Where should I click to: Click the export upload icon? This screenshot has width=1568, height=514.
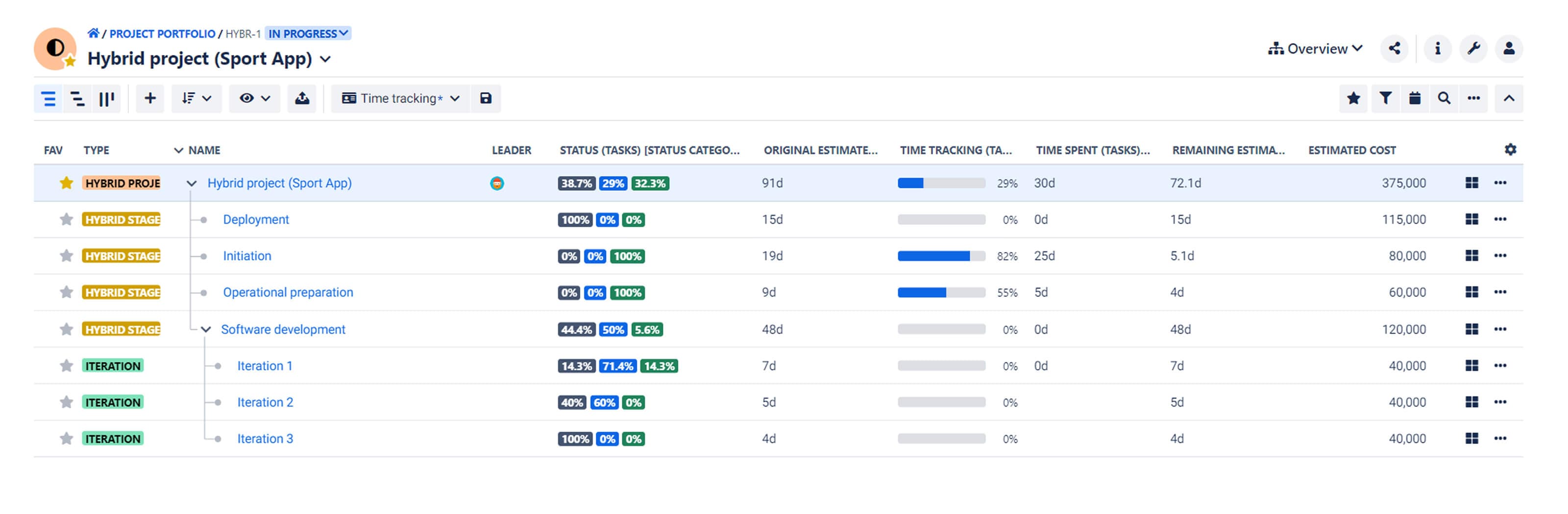click(x=302, y=98)
